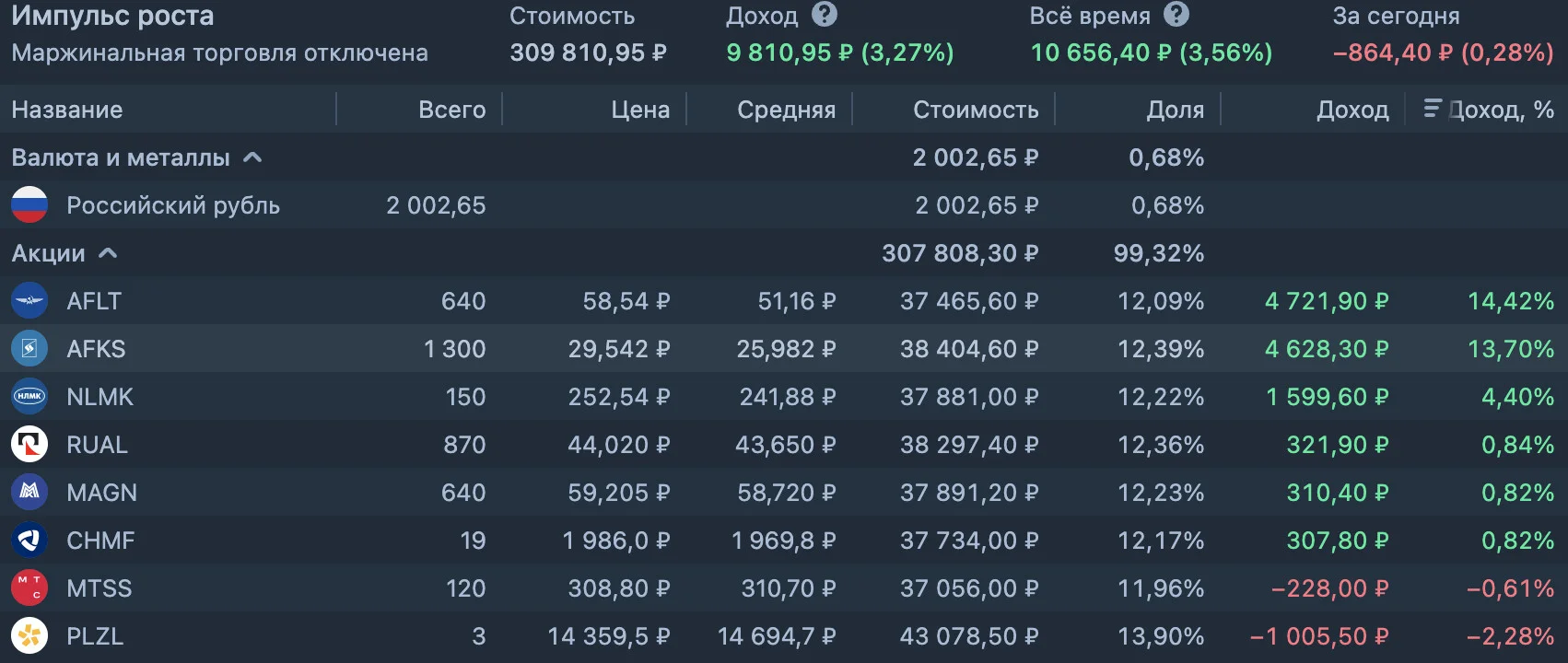This screenshot has height=663, width=1568.
Task: Click CHMF price 1 986,0 ₽
Action: (x=616, y=541)
